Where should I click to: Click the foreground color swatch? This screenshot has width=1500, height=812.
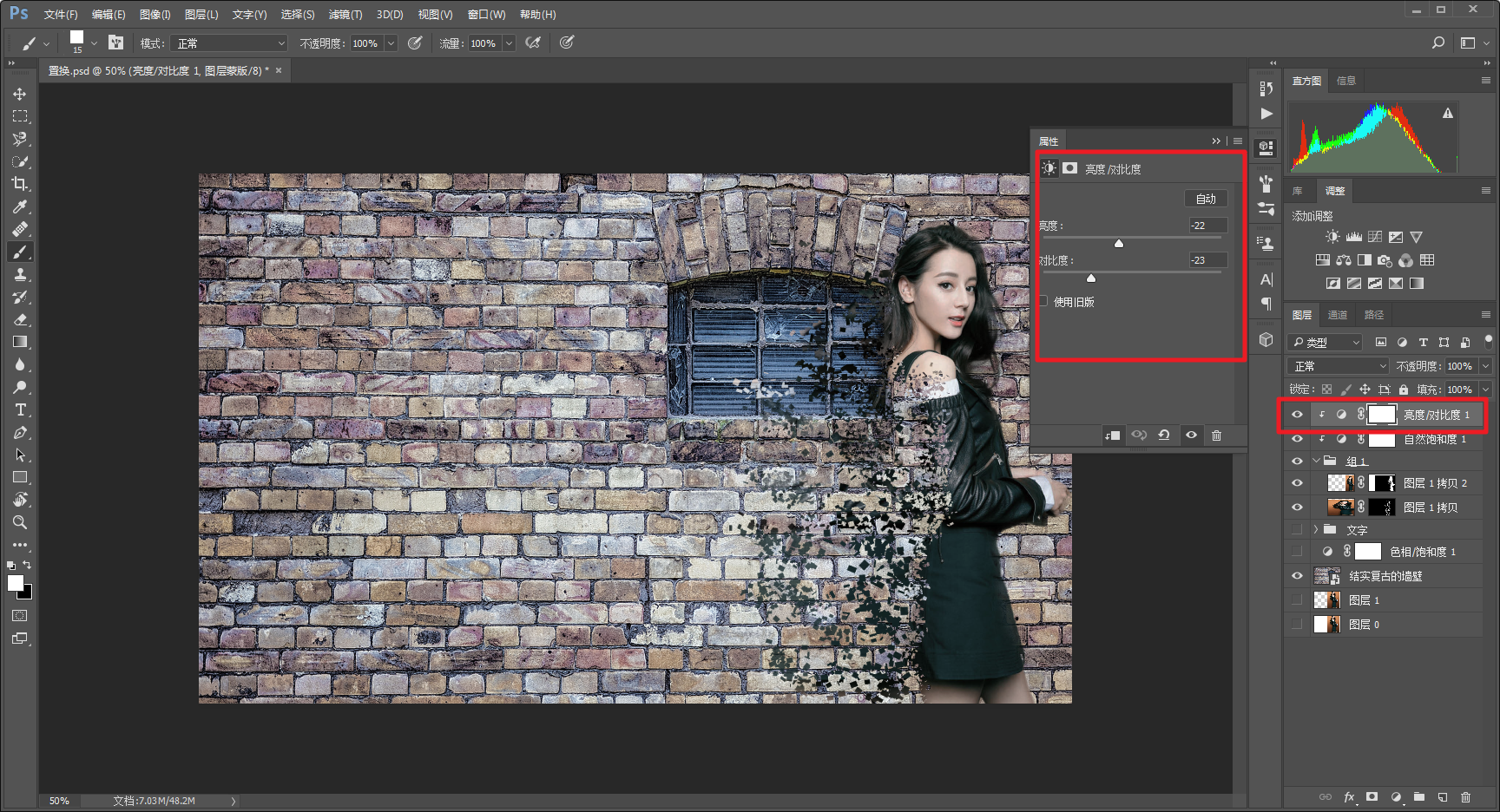[15, 583]
